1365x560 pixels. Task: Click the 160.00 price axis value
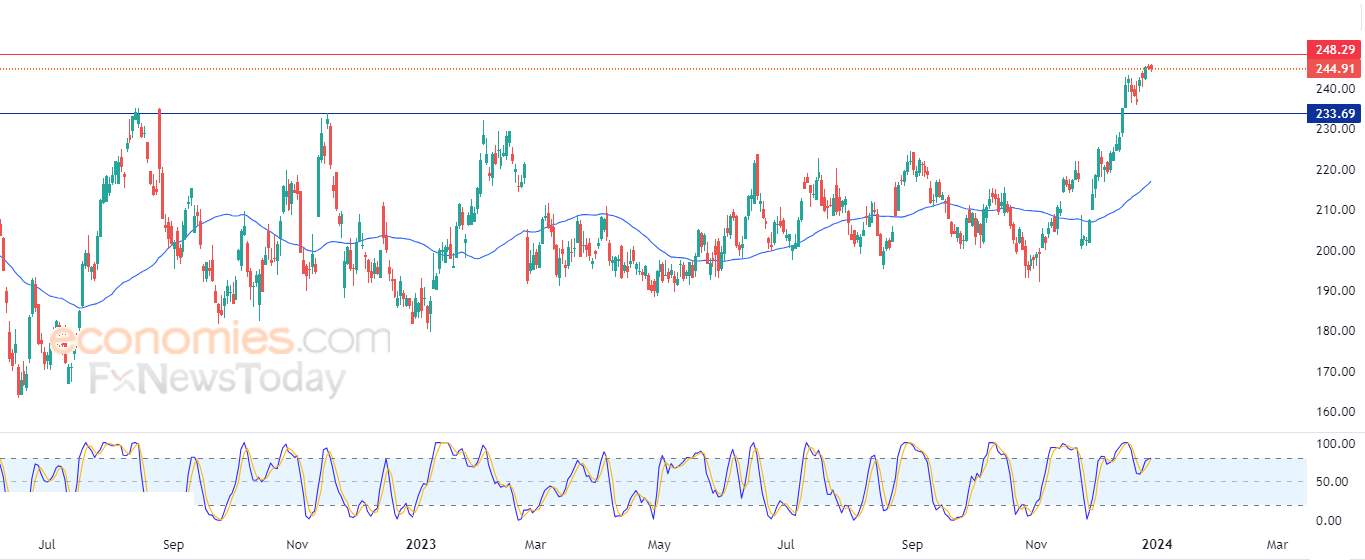[1335, 412]
